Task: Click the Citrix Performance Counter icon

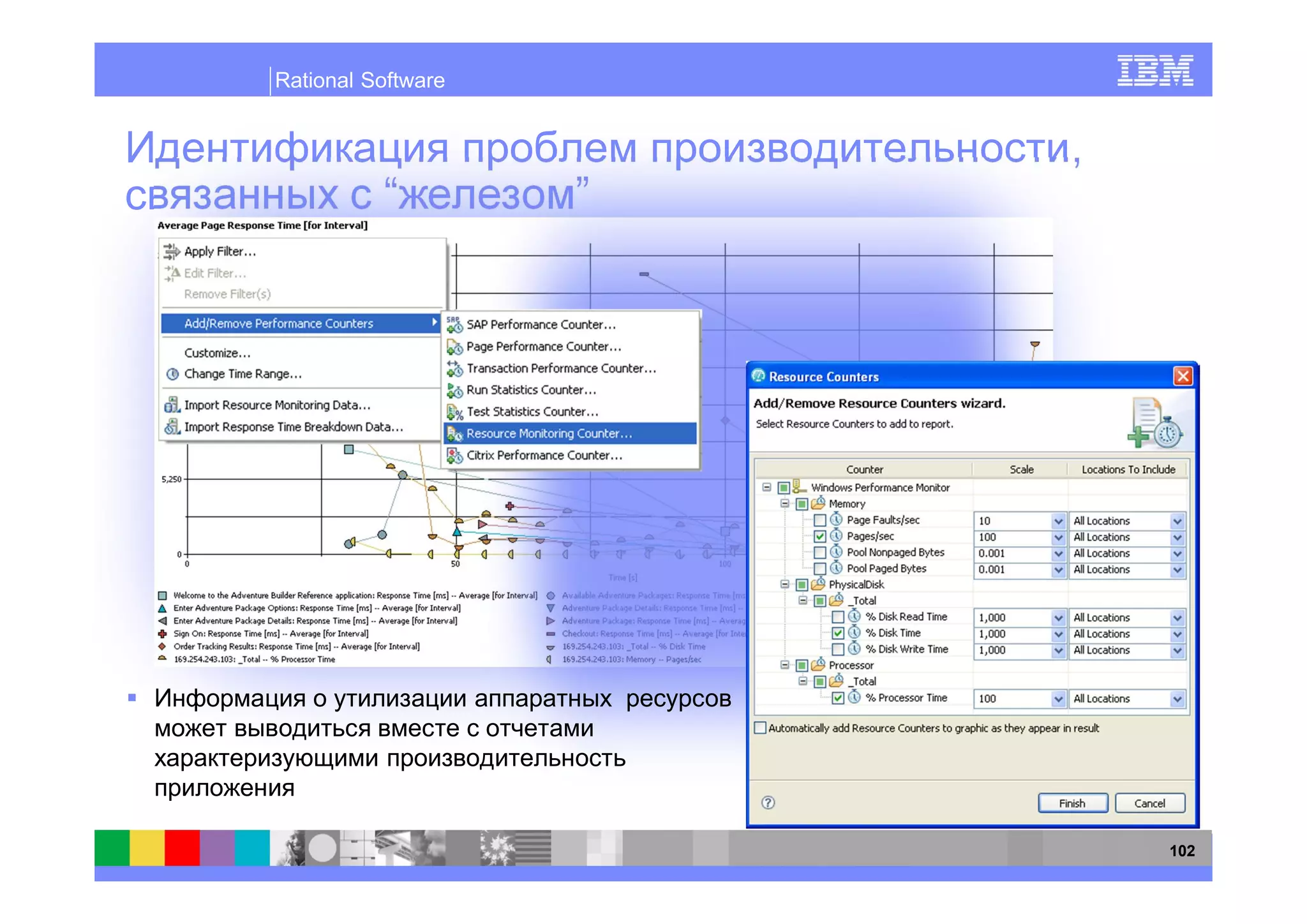Action: pos(454,455)
